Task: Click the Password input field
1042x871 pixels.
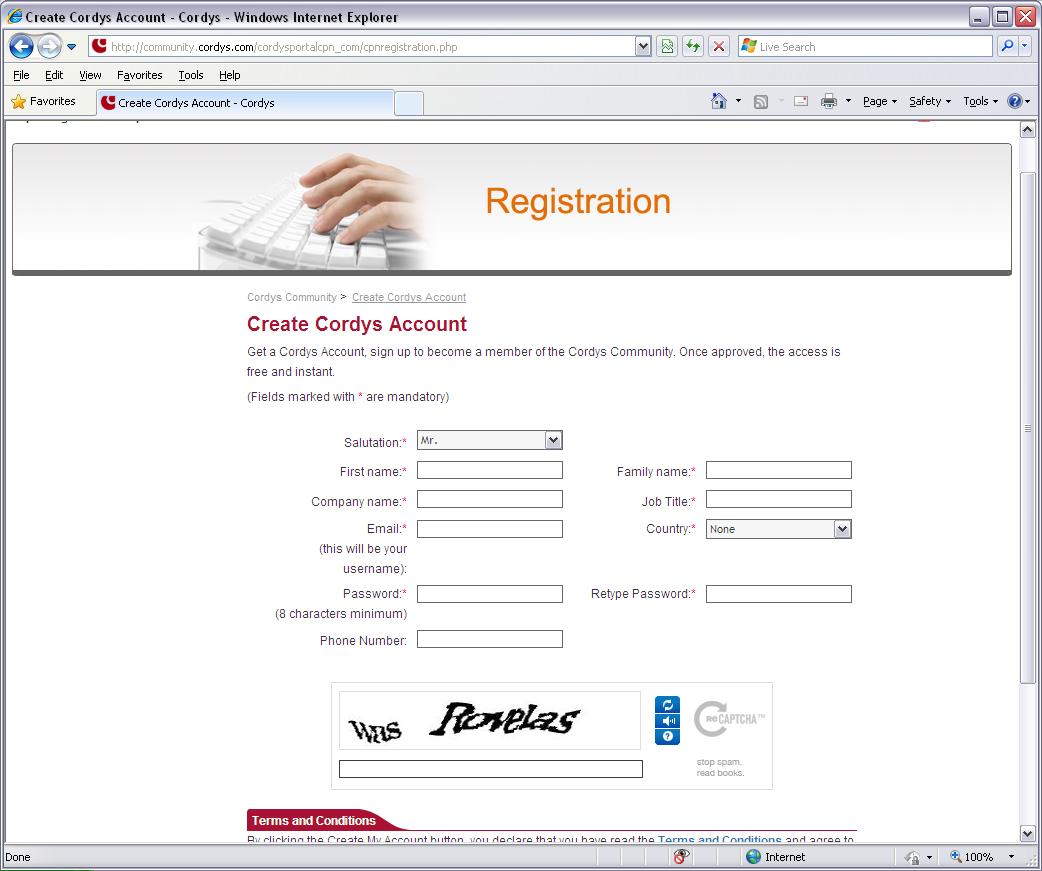Action: click(490, 594)
